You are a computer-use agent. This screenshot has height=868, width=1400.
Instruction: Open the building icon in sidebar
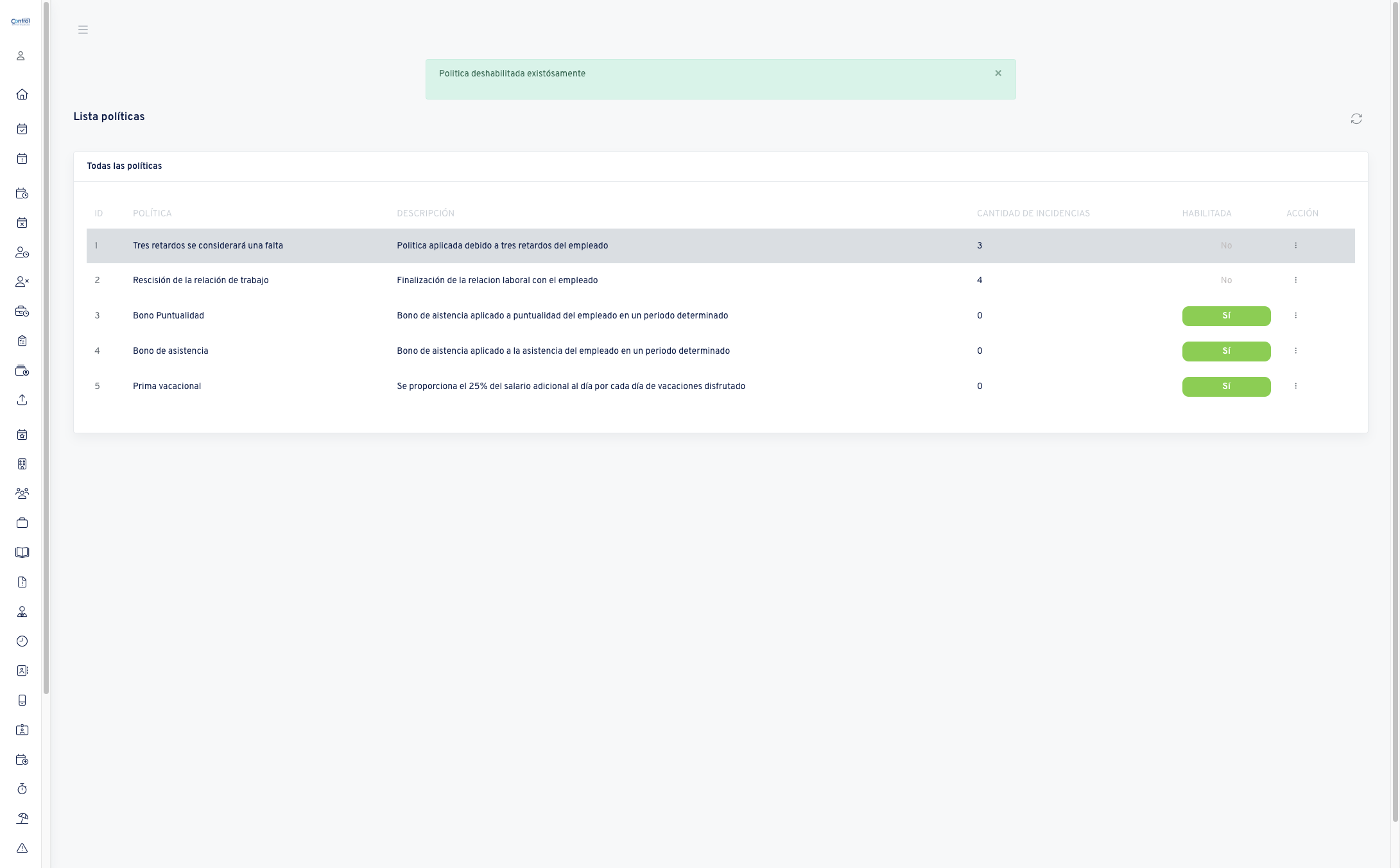point(22,464)
